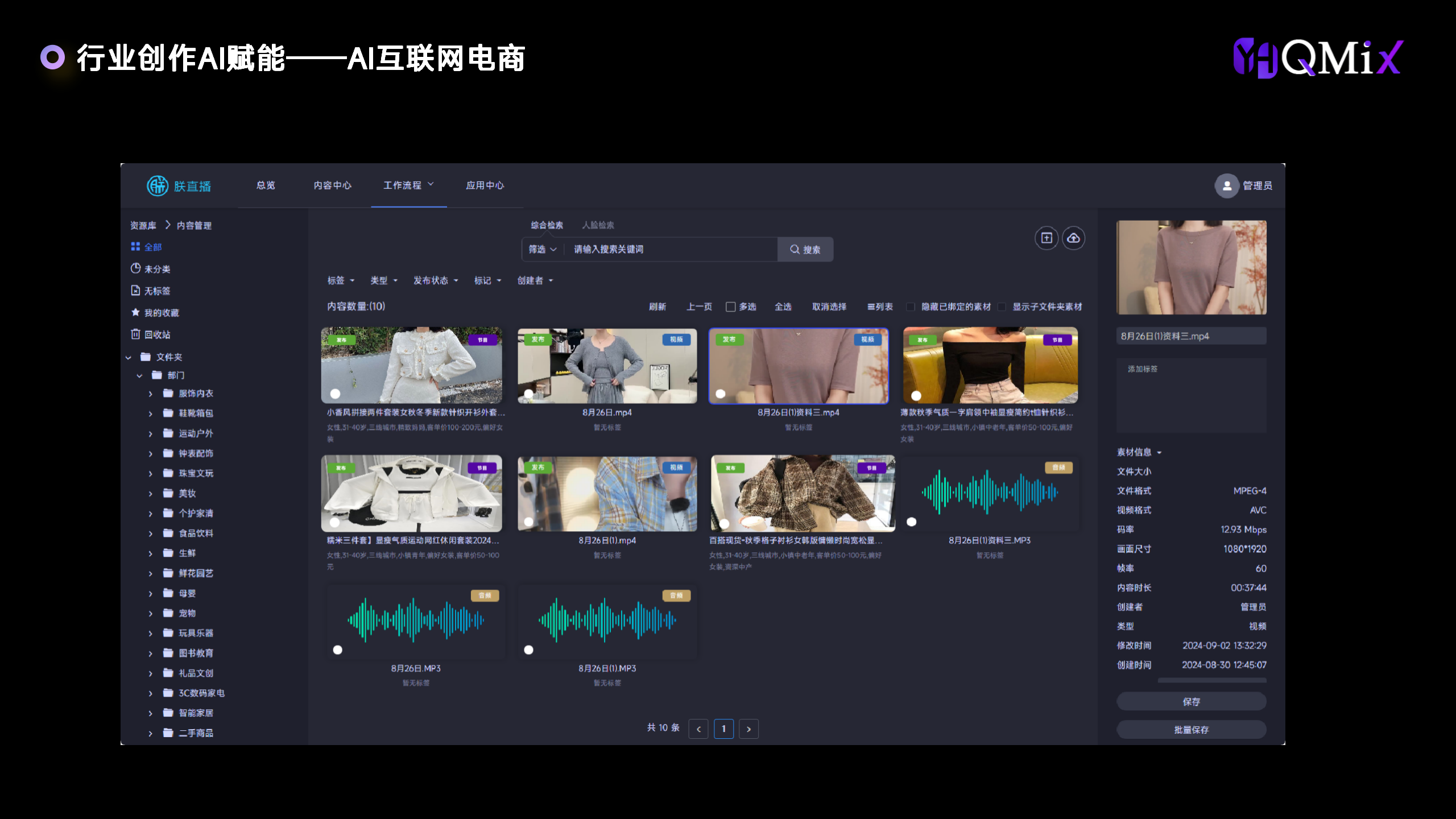Click the 批量保存 button
The width and height of the screenshot is (1456, 819).
click(x=1191, y=730)
